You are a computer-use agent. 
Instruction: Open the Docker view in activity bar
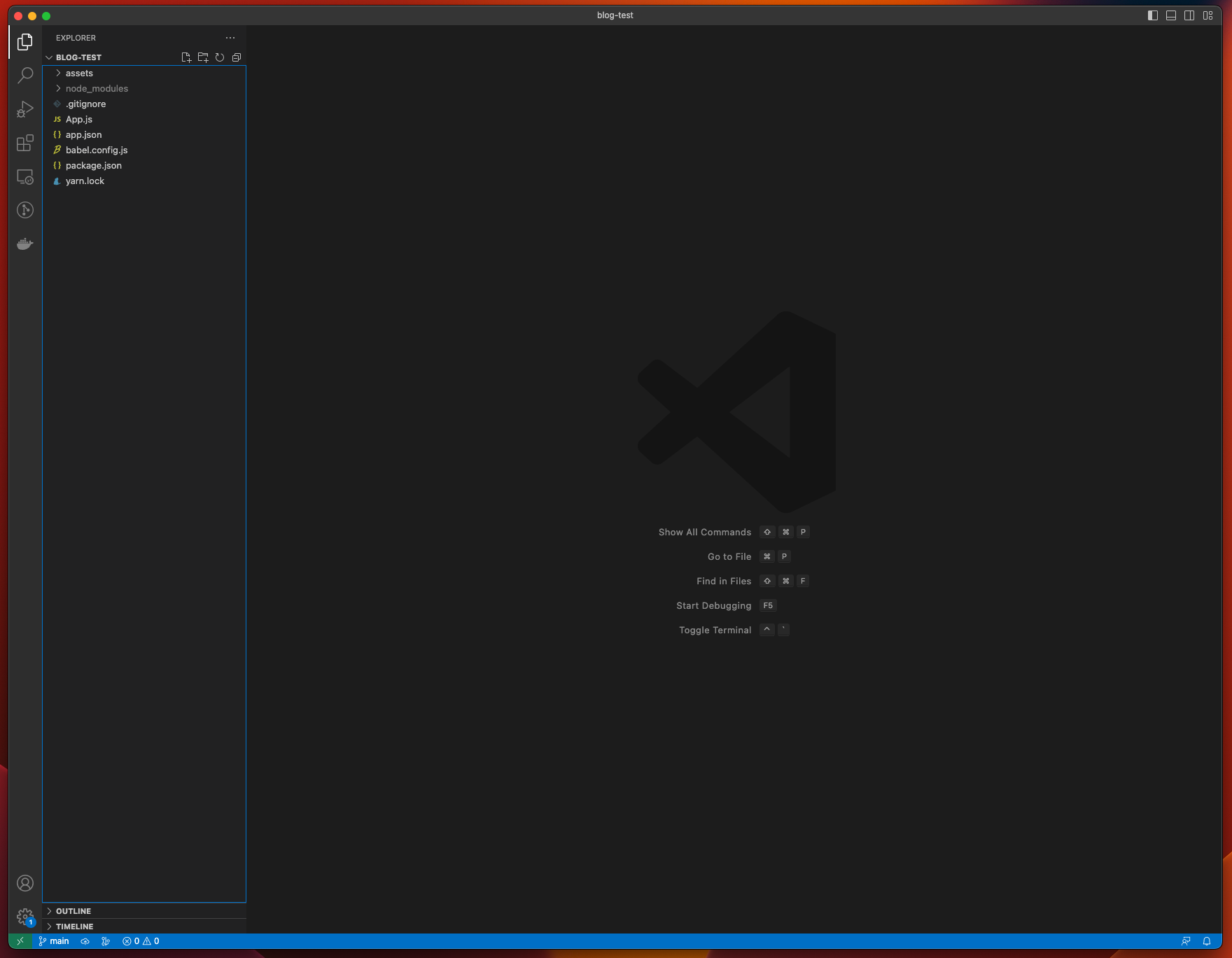[x=25, y=244]
